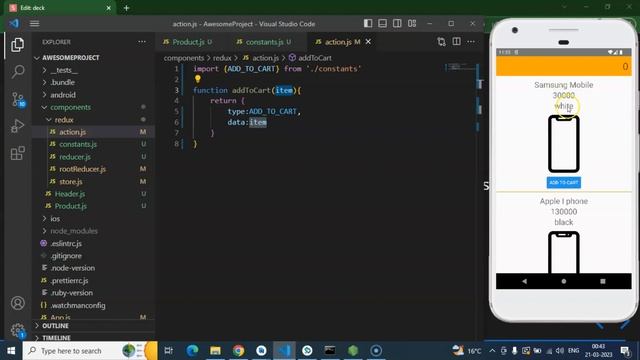Open Explorer panel More Actions ellipsis
Screen dimensions: 640x360
142,42
